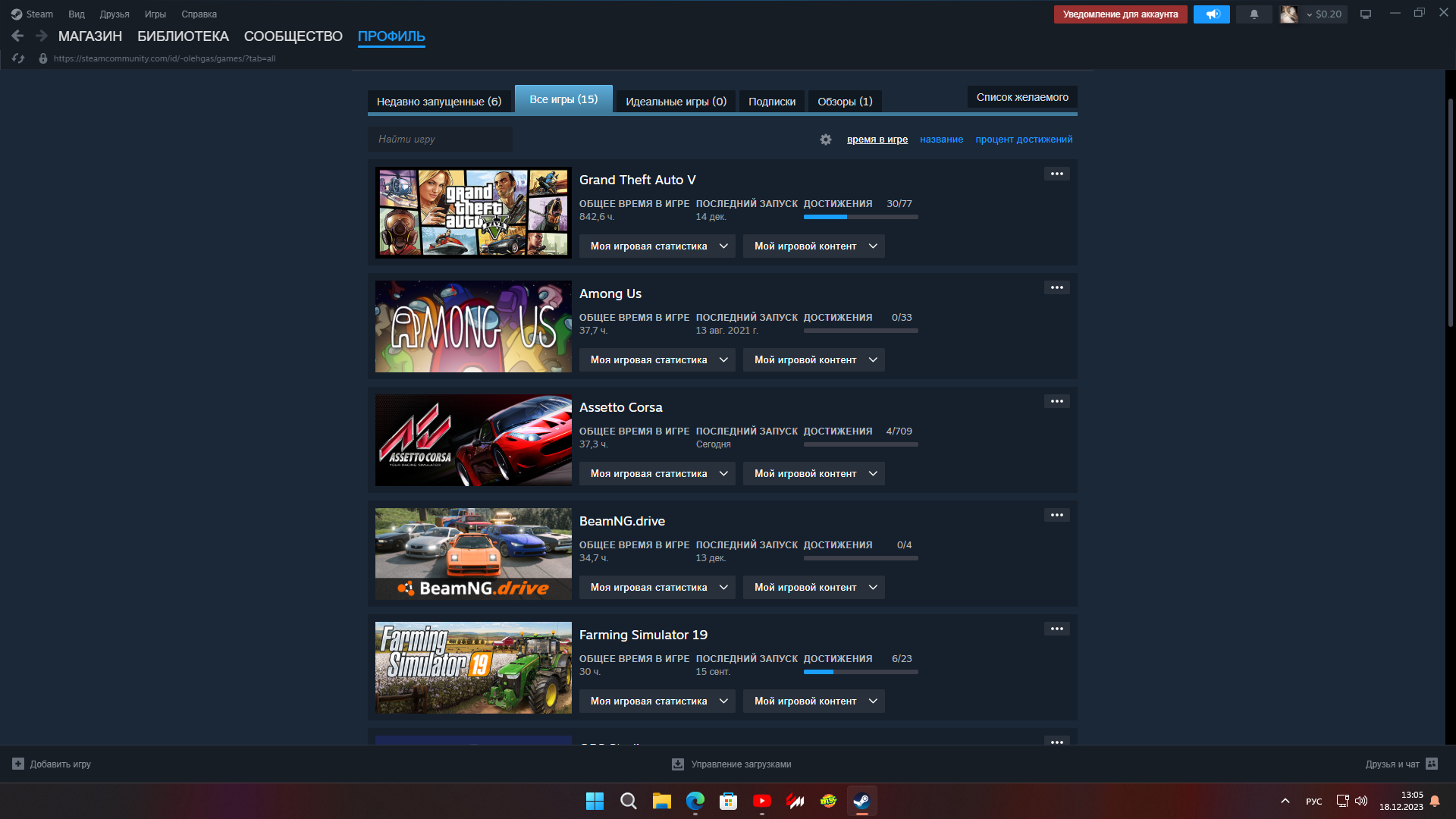The height and width of the screenshot is (819, 1456).
Task: Open the Список желаемого button
Action: click(1022, 97)
